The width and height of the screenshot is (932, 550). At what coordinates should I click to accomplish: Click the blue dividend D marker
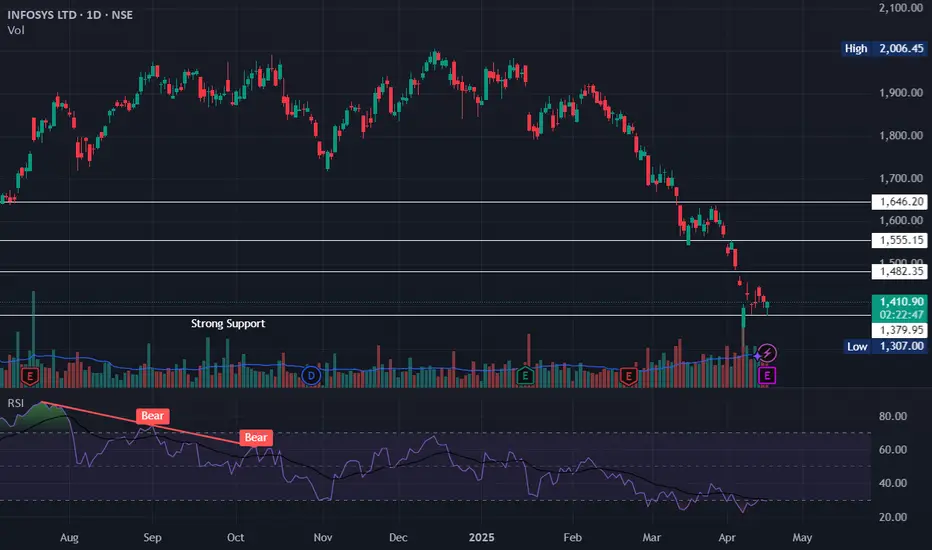click(311, 376)
